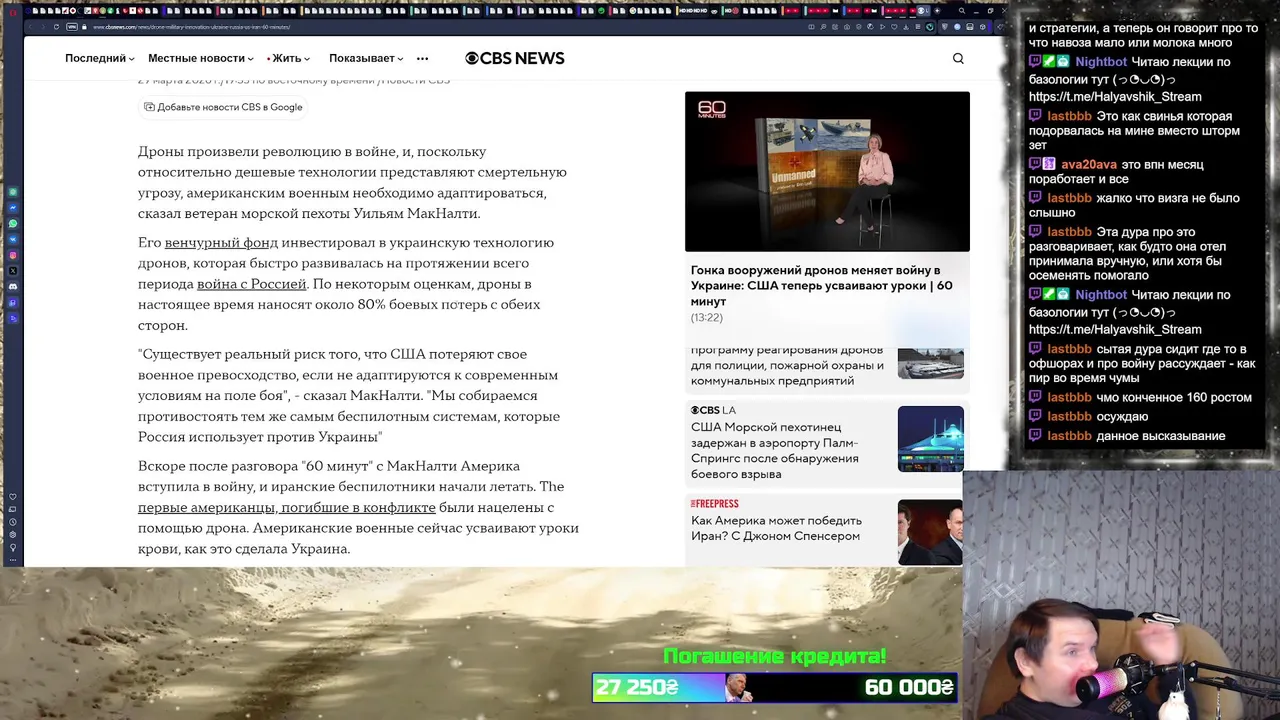This screenshot has height=720, width=1280.
Task: Open X (Twitter) in the browser sidebar
Action: coord(13,271)
